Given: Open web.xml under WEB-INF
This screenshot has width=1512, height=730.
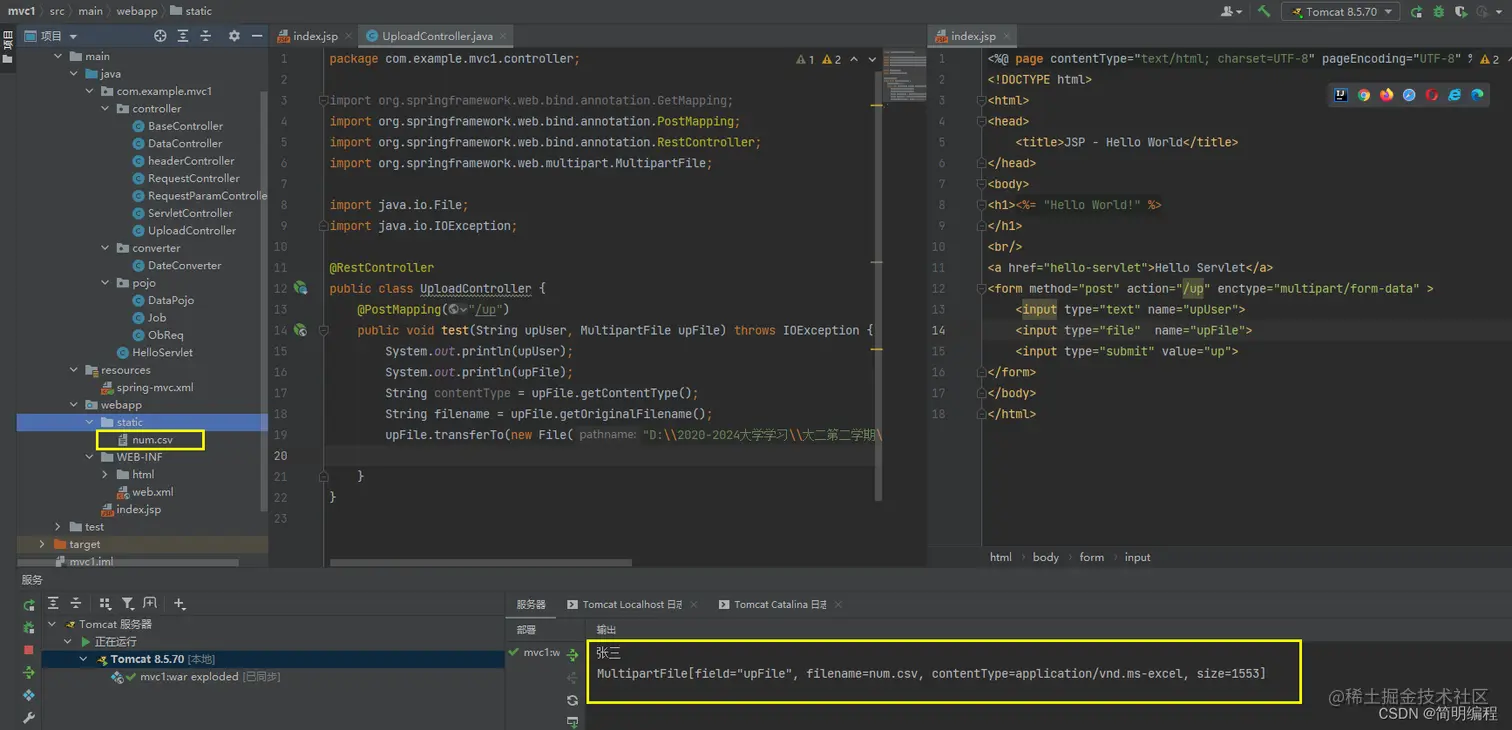Looking at the screenshot, I should (x=152, y=492).
